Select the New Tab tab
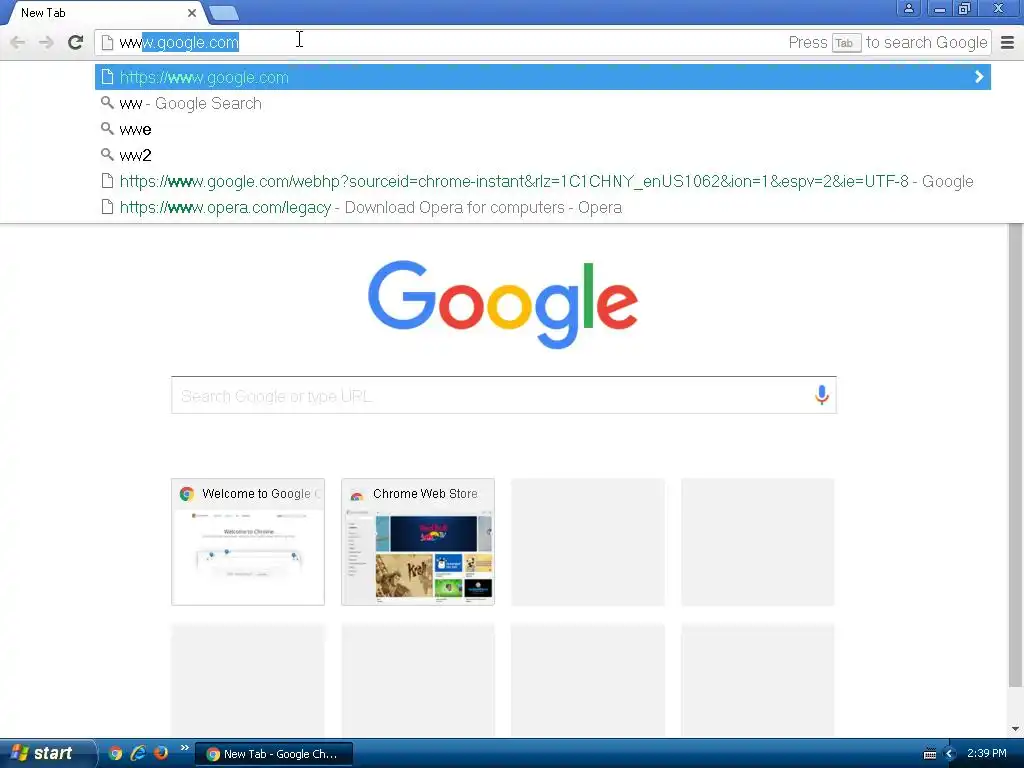The image size is (1024, 768). click(104, 12)
